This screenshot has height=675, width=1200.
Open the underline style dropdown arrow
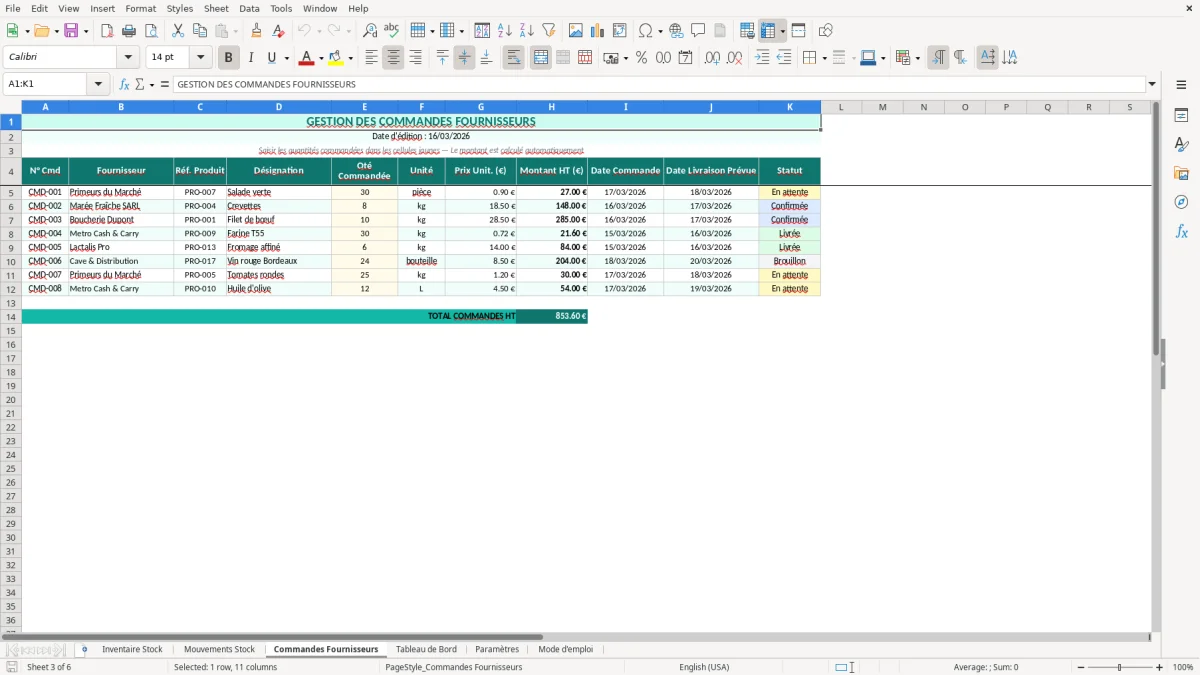pos(285,58)
